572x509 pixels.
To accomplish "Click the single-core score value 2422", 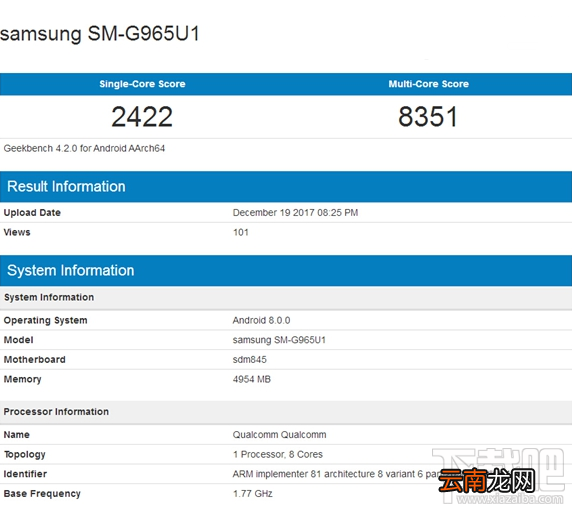I will (x=142, y=117).
